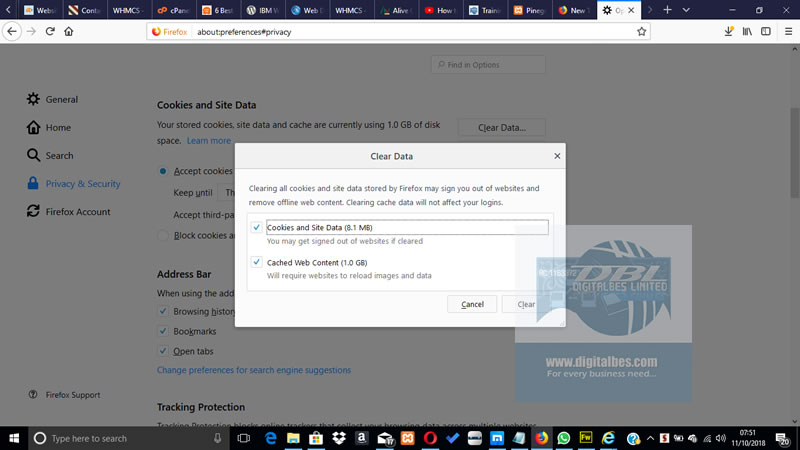The image size is (800, 450).
Task: Switch to the New Tab tab
Action: coord(574,10)
